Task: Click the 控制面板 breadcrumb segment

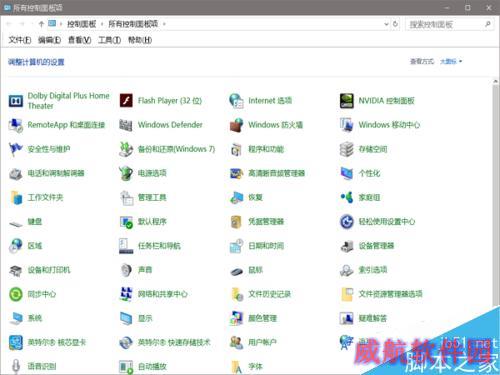Action: click(x=82, y=24)
